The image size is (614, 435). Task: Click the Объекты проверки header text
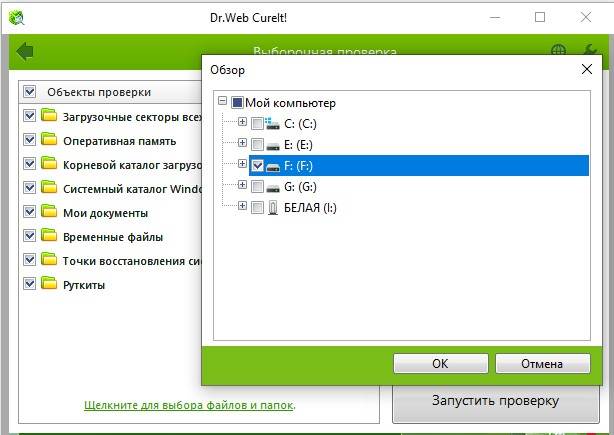coord(99,92)
